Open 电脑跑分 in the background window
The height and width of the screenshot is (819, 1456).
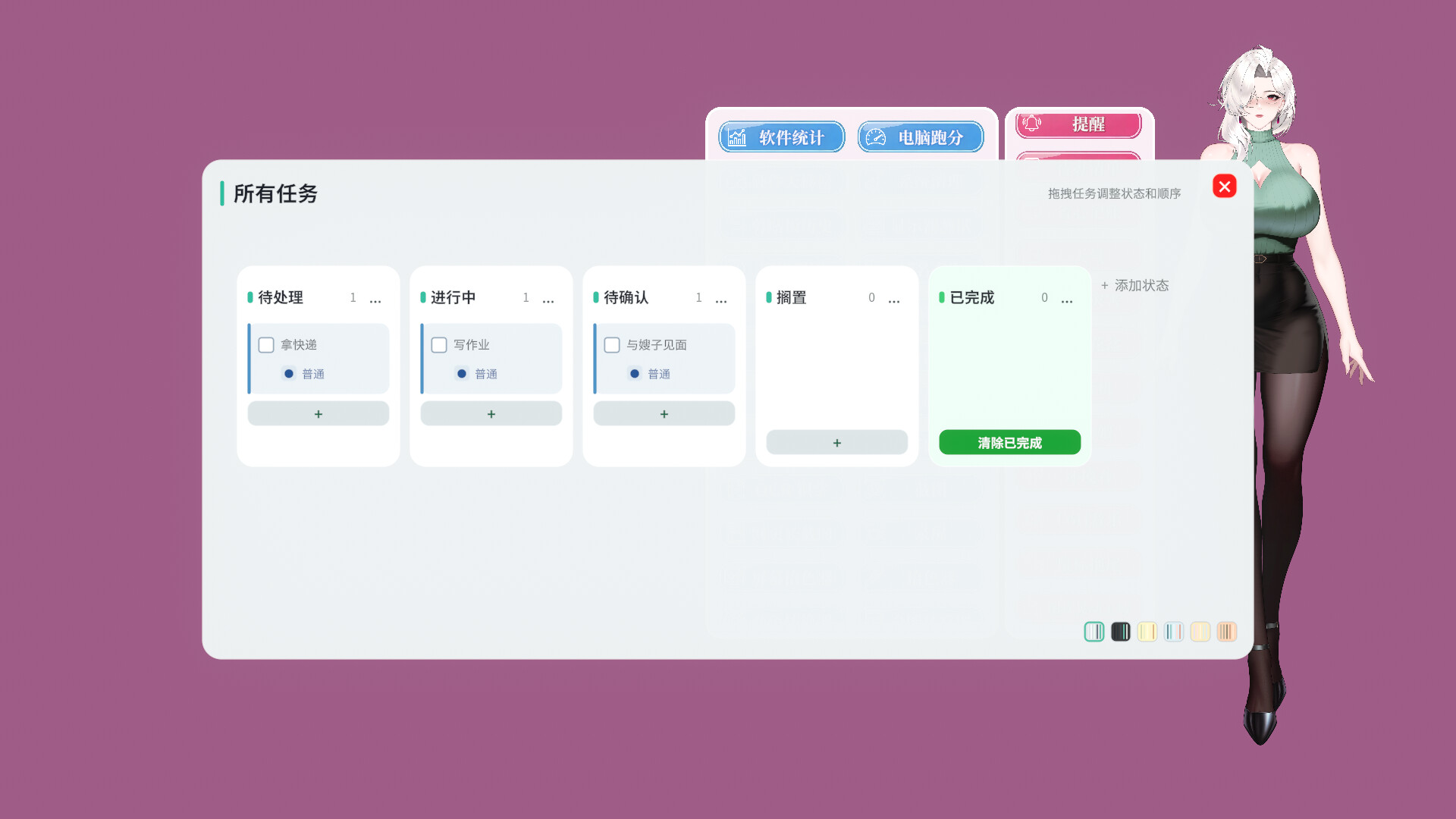click(x=921, y=137)
